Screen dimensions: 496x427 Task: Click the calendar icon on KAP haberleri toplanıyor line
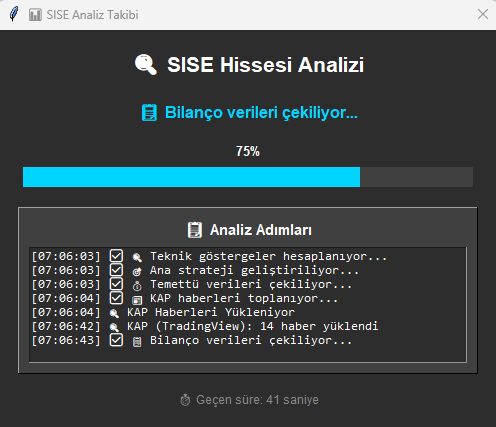coord(137,300)
